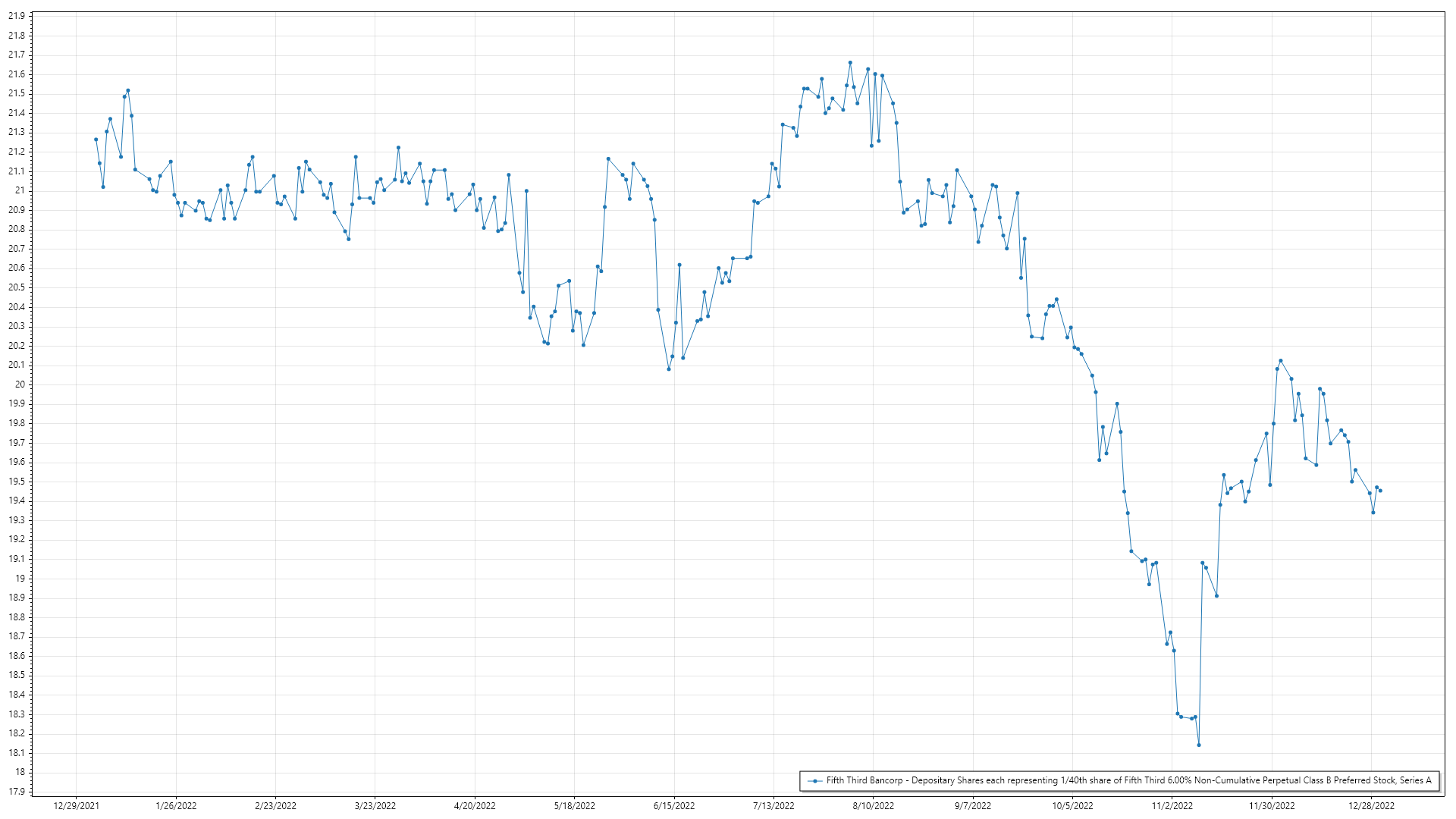Select the 8/10/2022 date axis label
The height and width of the screenshot is (819, 1456).
tap(873, 806)
